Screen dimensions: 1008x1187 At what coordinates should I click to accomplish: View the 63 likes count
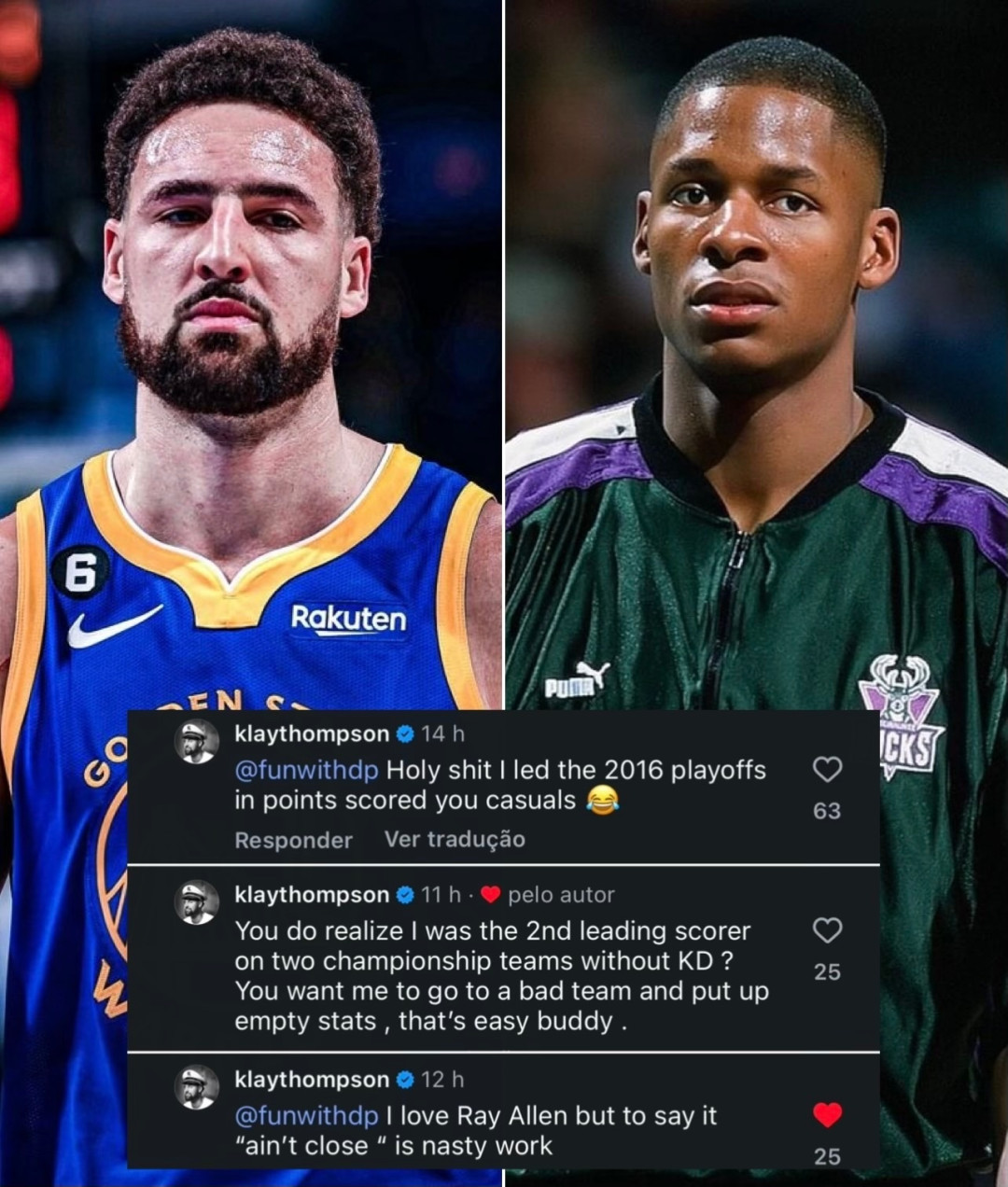[x=827, y=811]
